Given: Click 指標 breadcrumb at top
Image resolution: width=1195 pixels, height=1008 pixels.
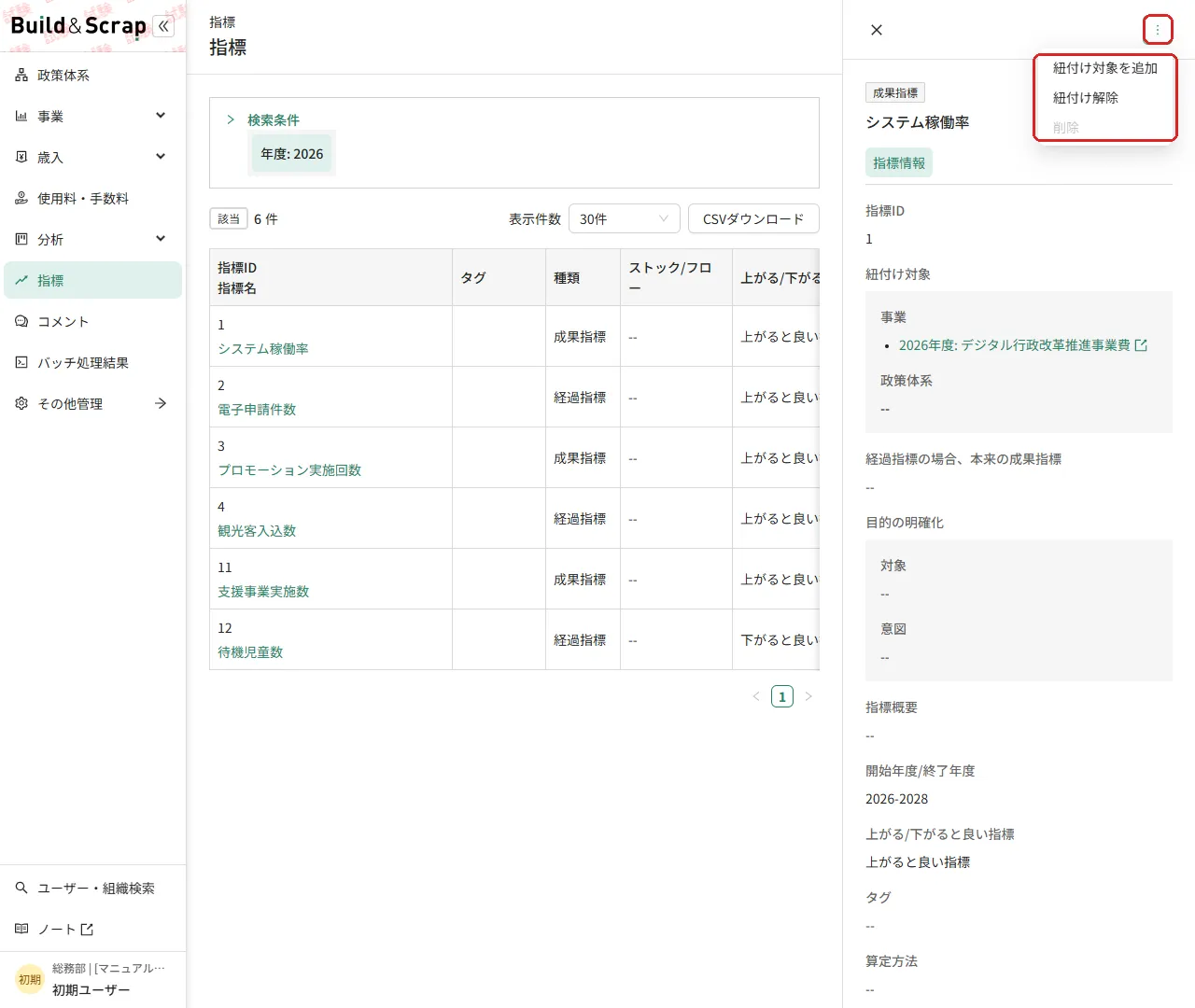Looking at the screenshot, I should tap(222, 21).
